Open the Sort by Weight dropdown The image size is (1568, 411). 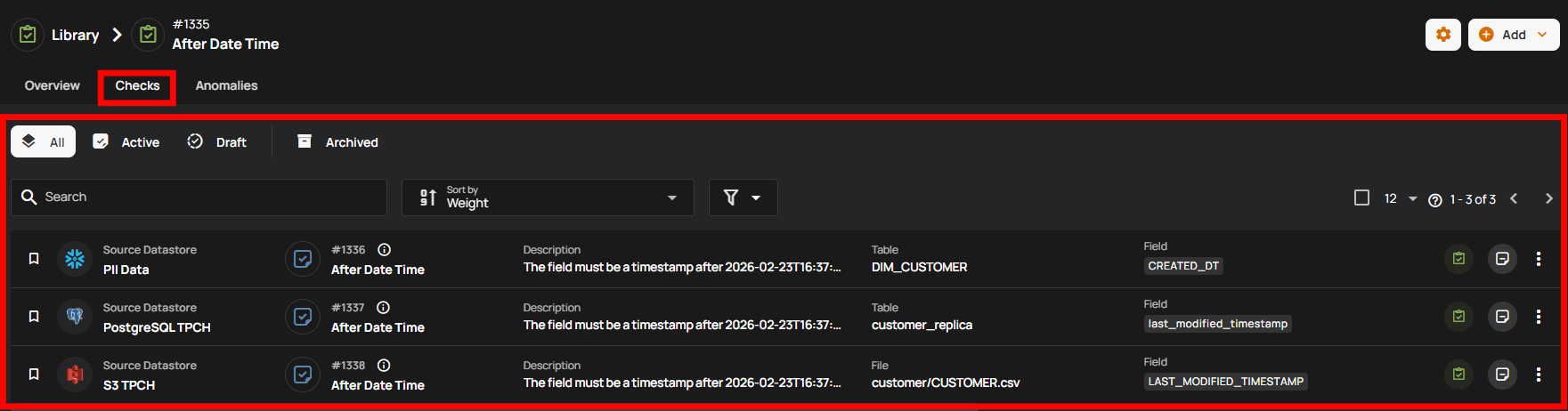click(x=548, y=197)
